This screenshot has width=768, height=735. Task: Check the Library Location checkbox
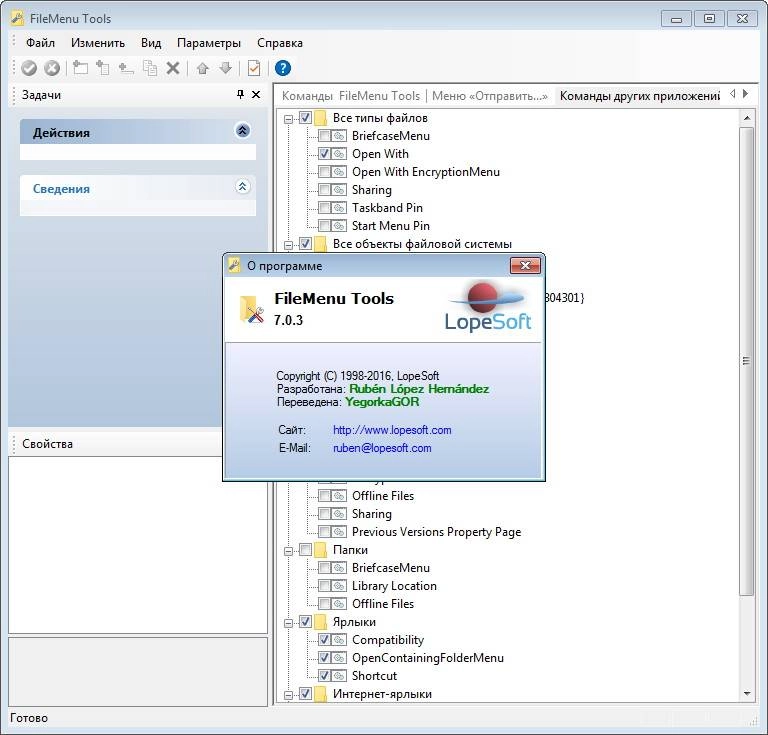point(324,586)
